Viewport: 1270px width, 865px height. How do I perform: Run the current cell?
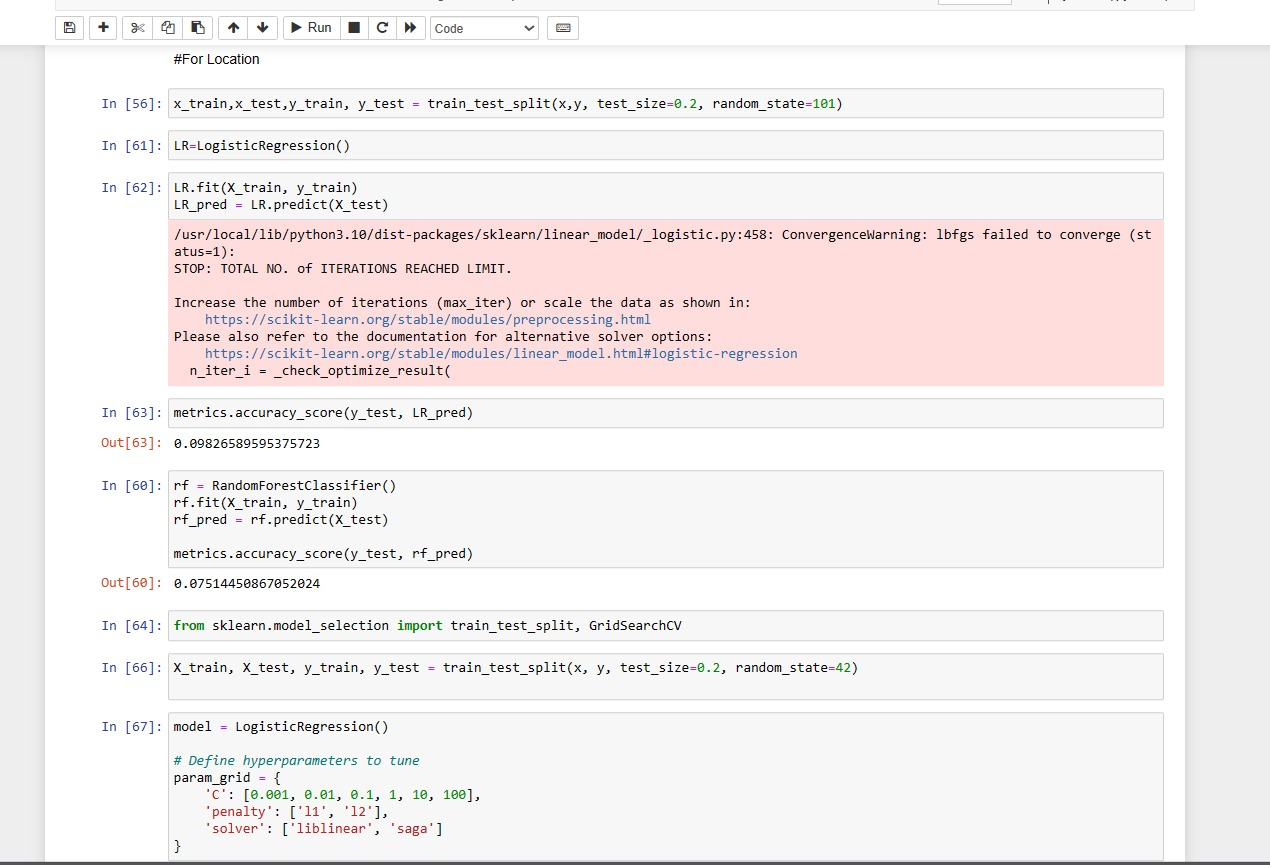pos(311,28)
